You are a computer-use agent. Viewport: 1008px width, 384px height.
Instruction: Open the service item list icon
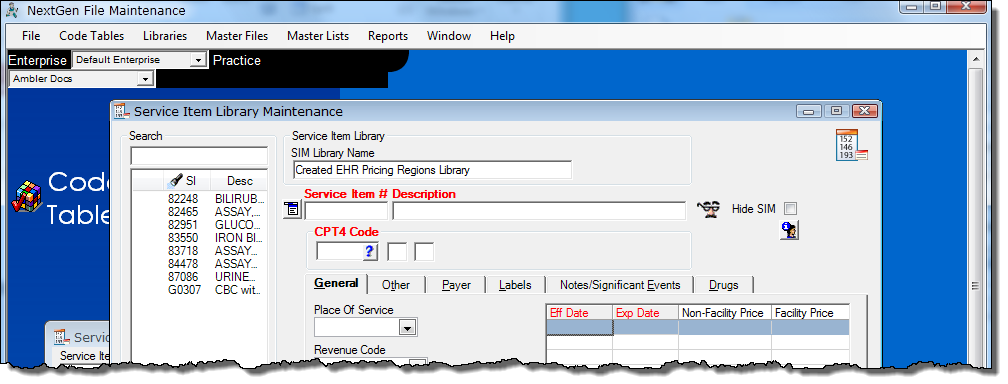click(x=292, y=210)
